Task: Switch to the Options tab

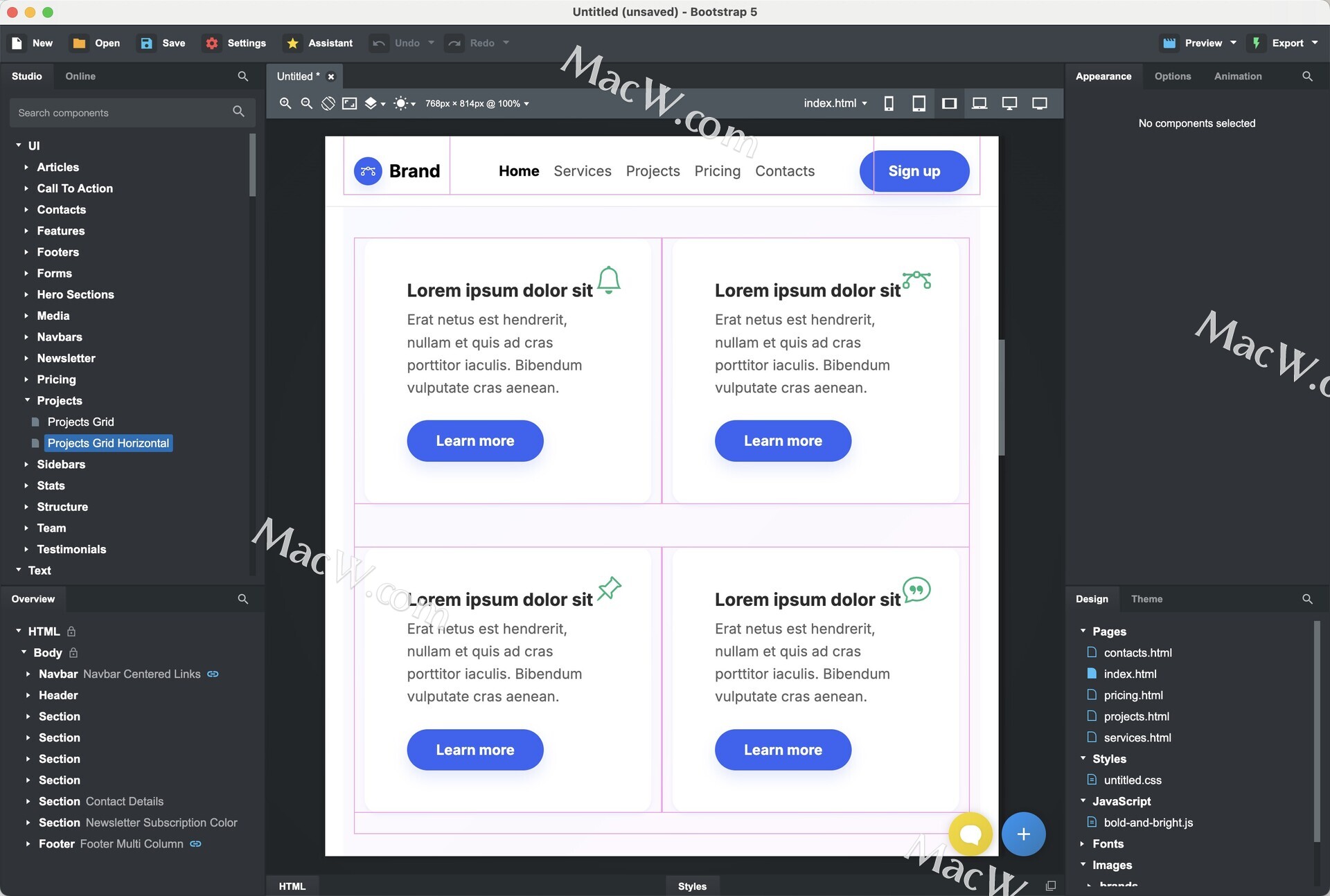Action: coord(1172,76)
